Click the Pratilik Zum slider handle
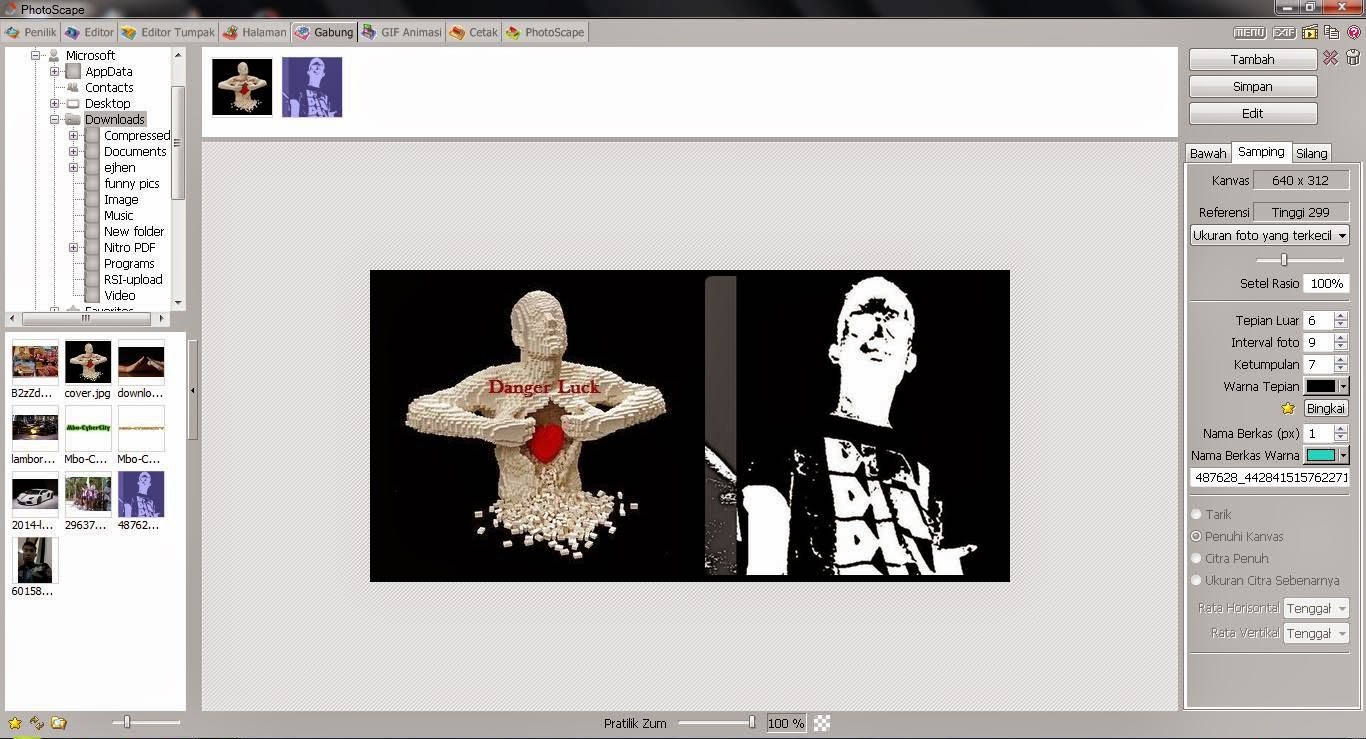 [752, 722]
